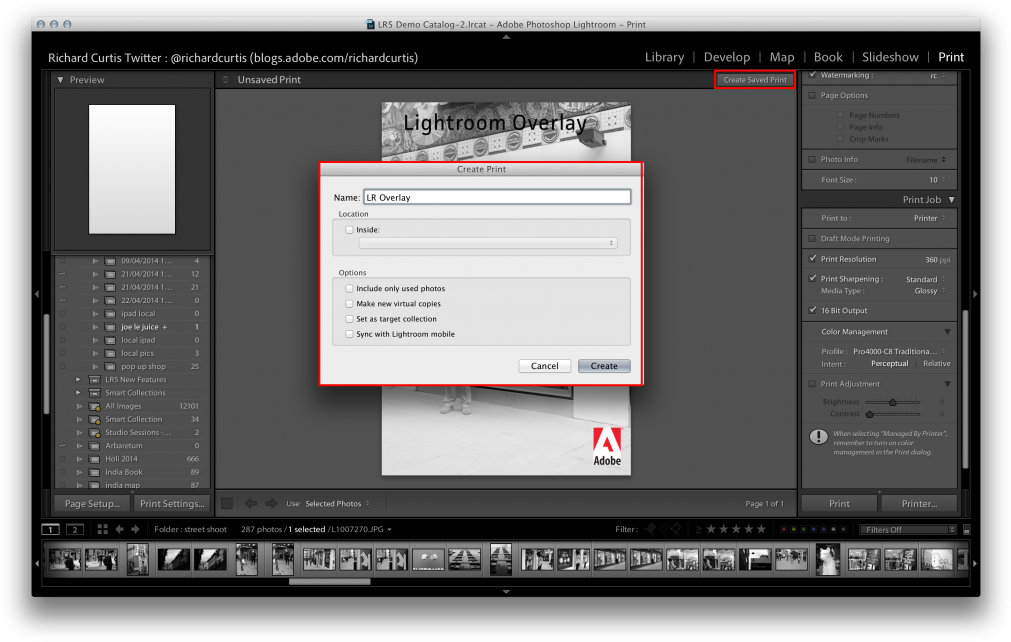Select main window display button 1
Image resolution: width=1011 pixels, height=642 pixels.
pos(50,529)
